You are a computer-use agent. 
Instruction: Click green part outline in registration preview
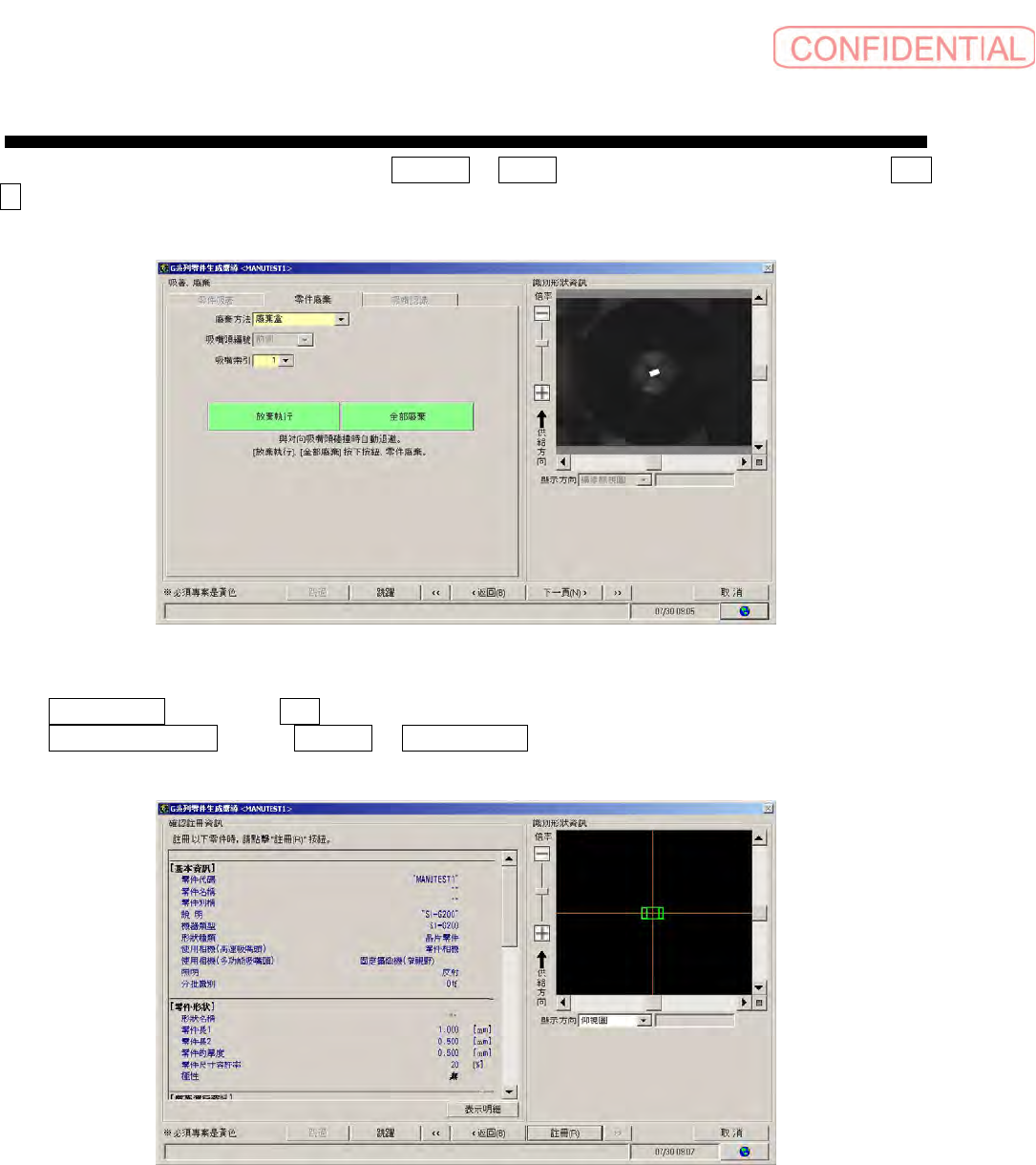click(x=652, y=913)
